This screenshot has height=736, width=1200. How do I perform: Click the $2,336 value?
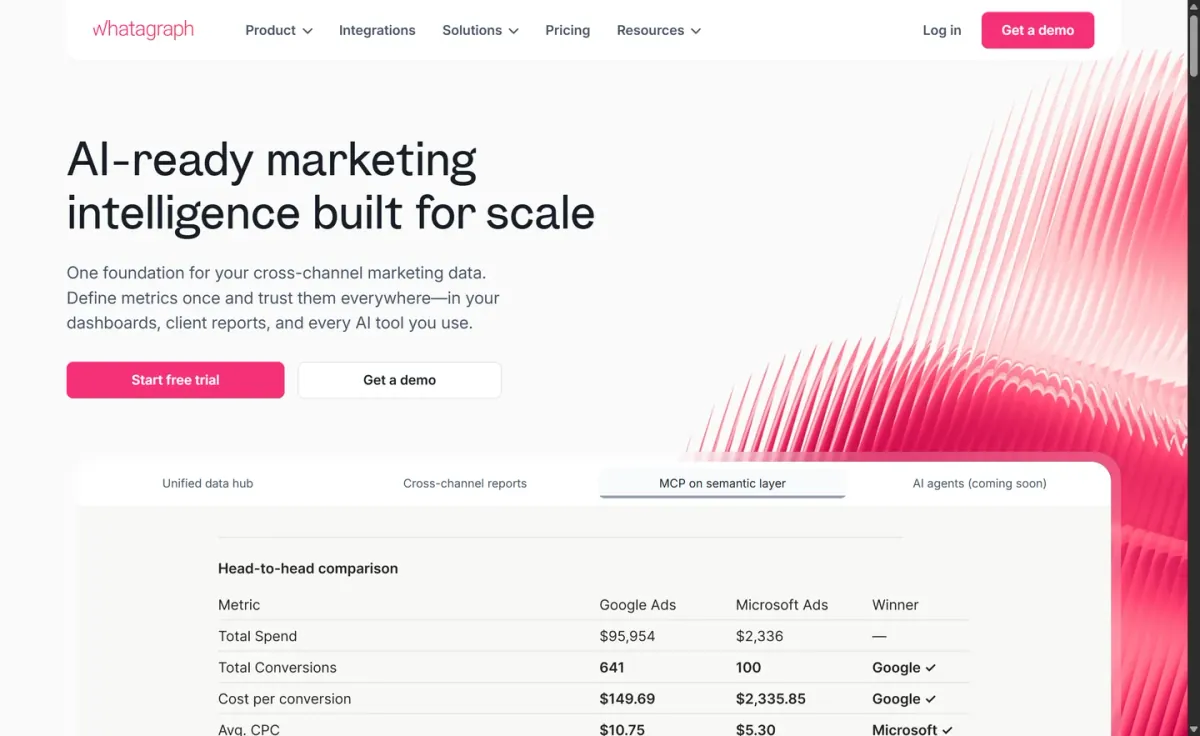(760, 636)
